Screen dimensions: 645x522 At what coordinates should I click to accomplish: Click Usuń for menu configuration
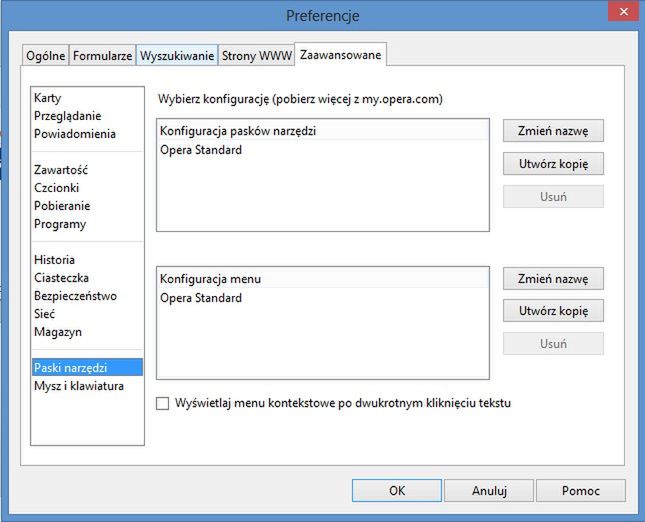[x=553, y=343]
